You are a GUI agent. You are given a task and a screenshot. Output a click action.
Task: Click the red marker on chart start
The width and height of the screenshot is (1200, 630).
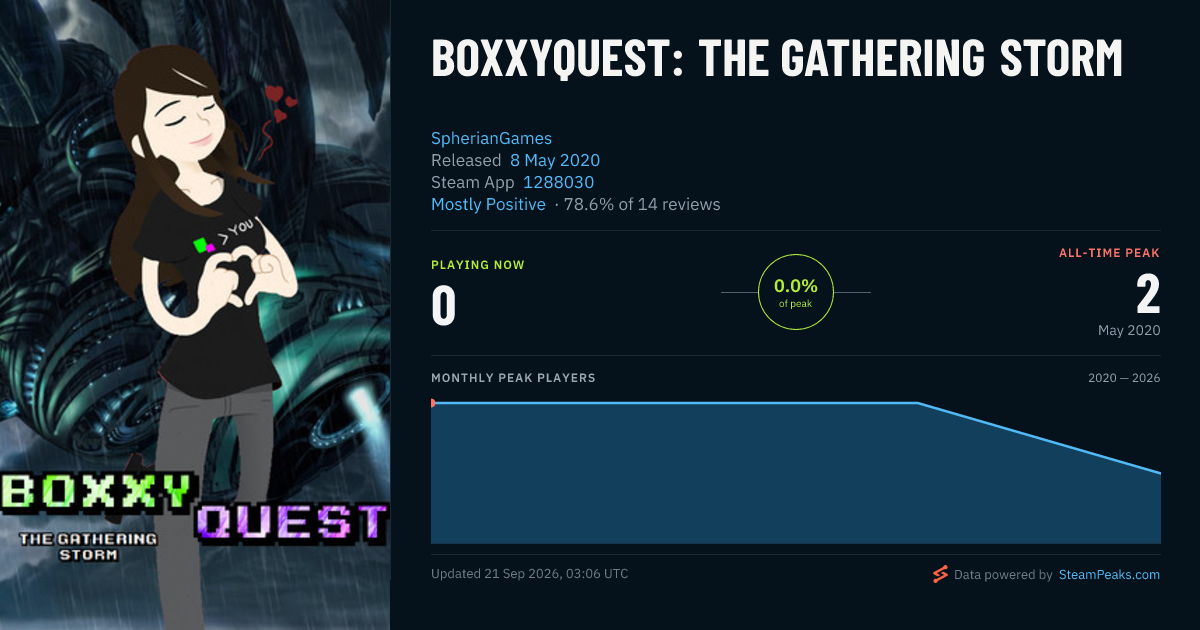click(x=433, y=403)
